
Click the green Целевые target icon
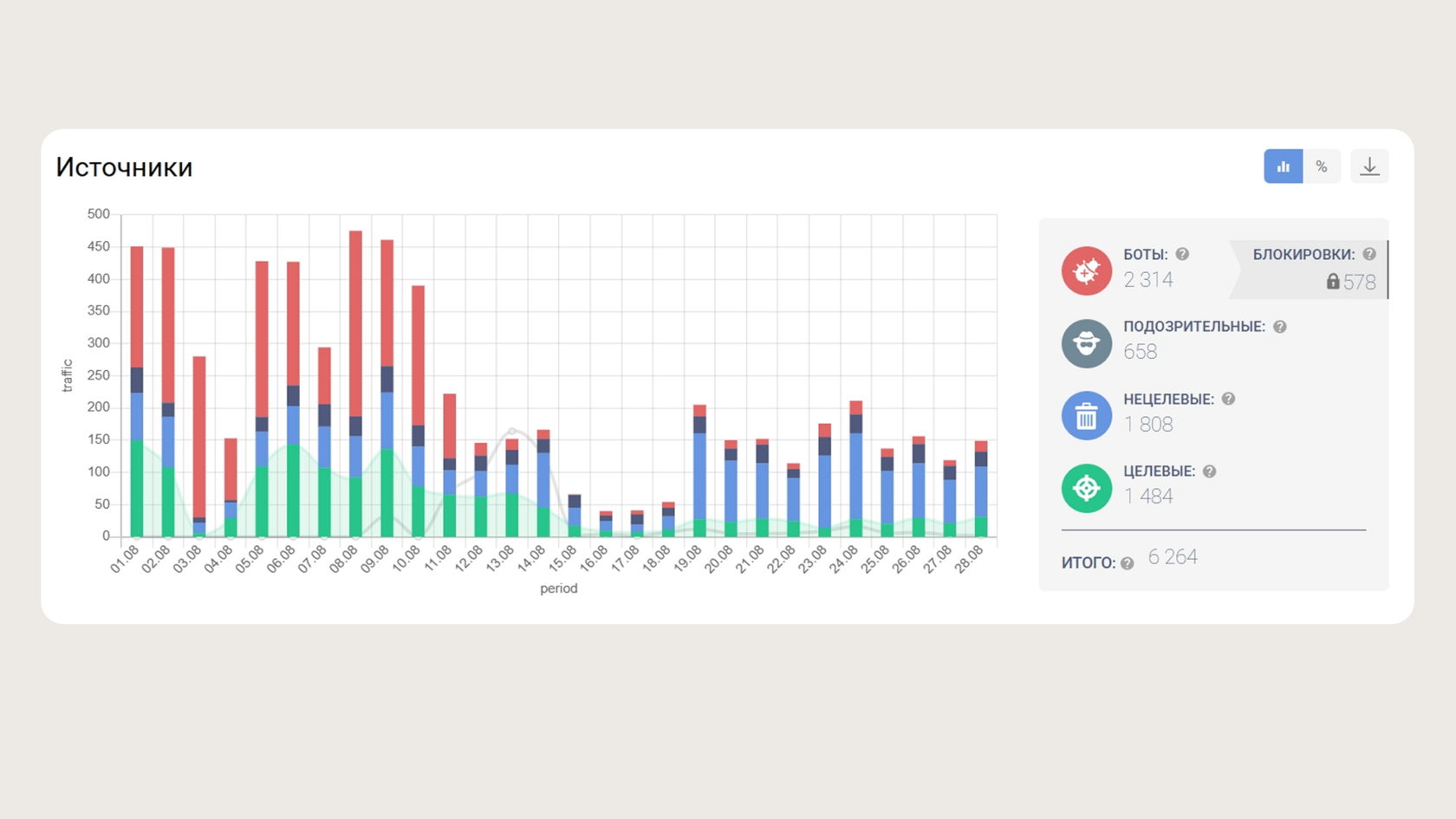pyautogui.click(x=1086, y=488)
